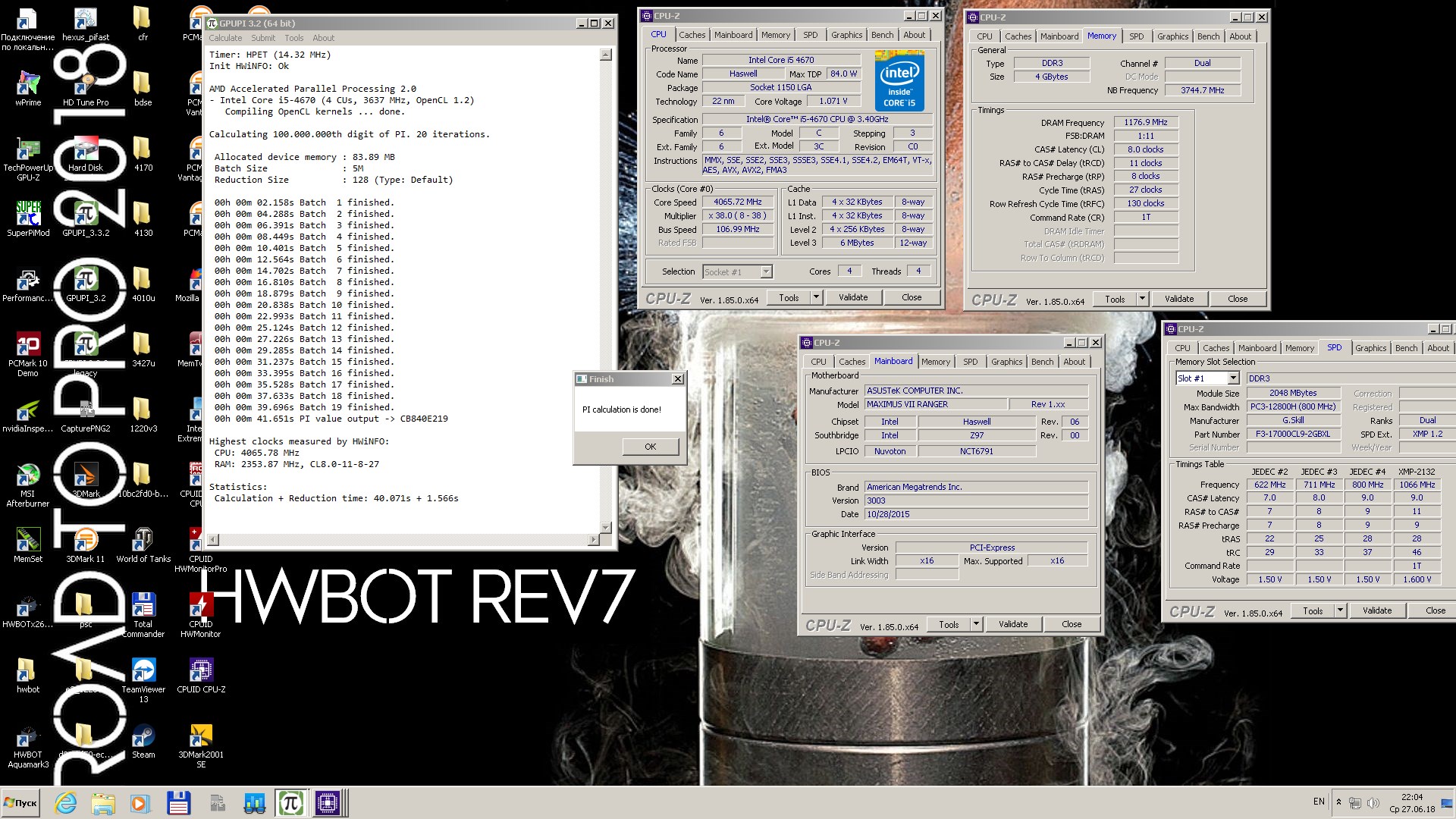Open the About menu in GPUPI
1456x819 pixels.
(323, 38)
